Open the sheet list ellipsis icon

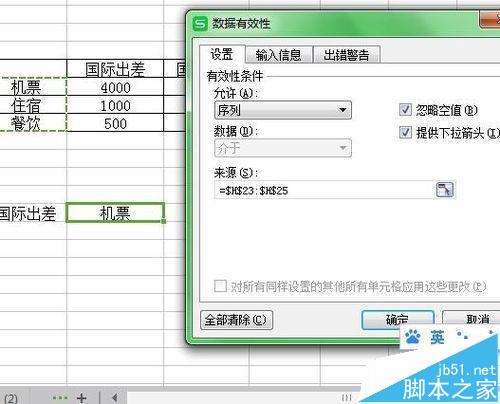(x=60, y=397)
